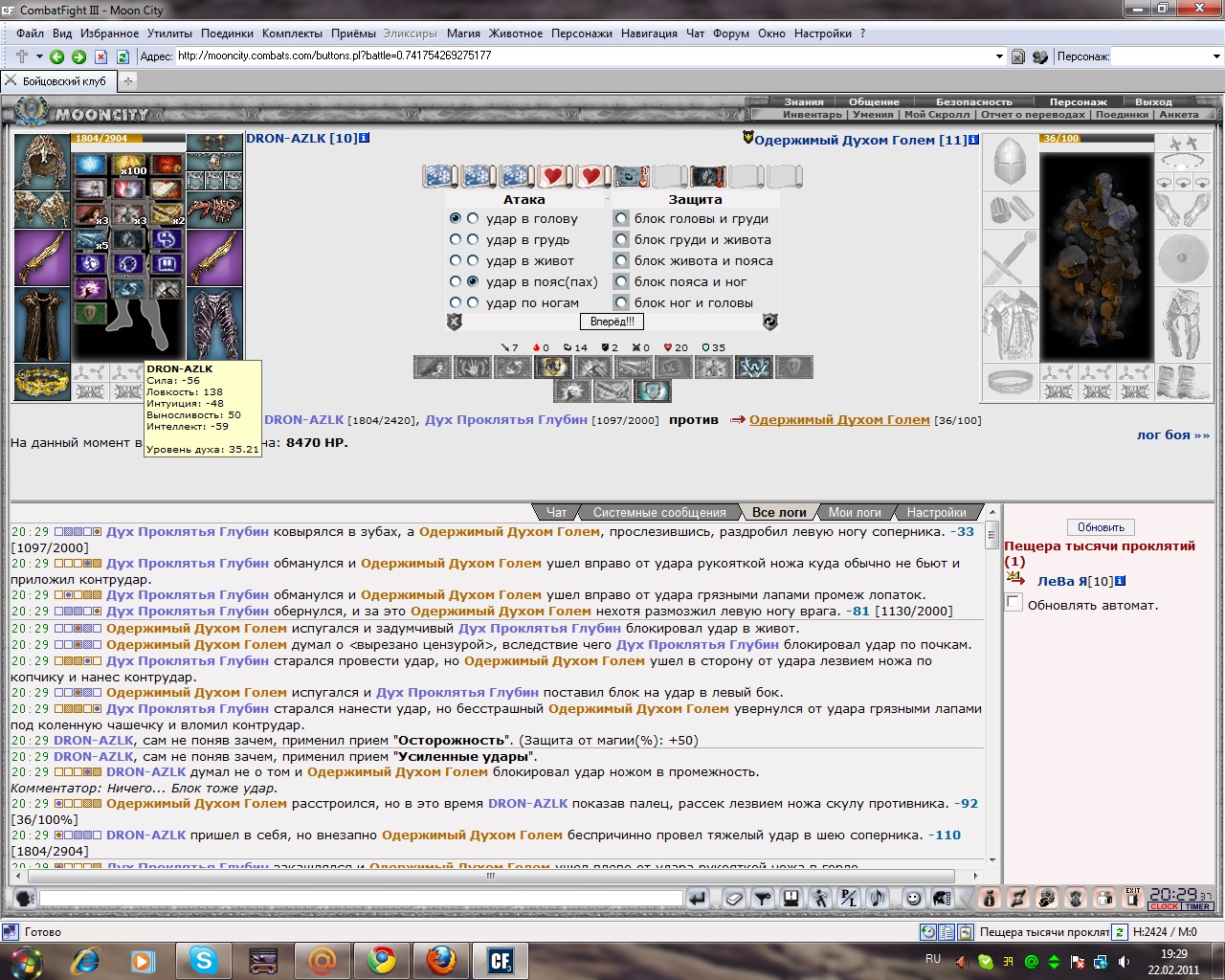Click the green refresh icon in status bar
Screen dimensions: 1225x980
coord(1120,932)
